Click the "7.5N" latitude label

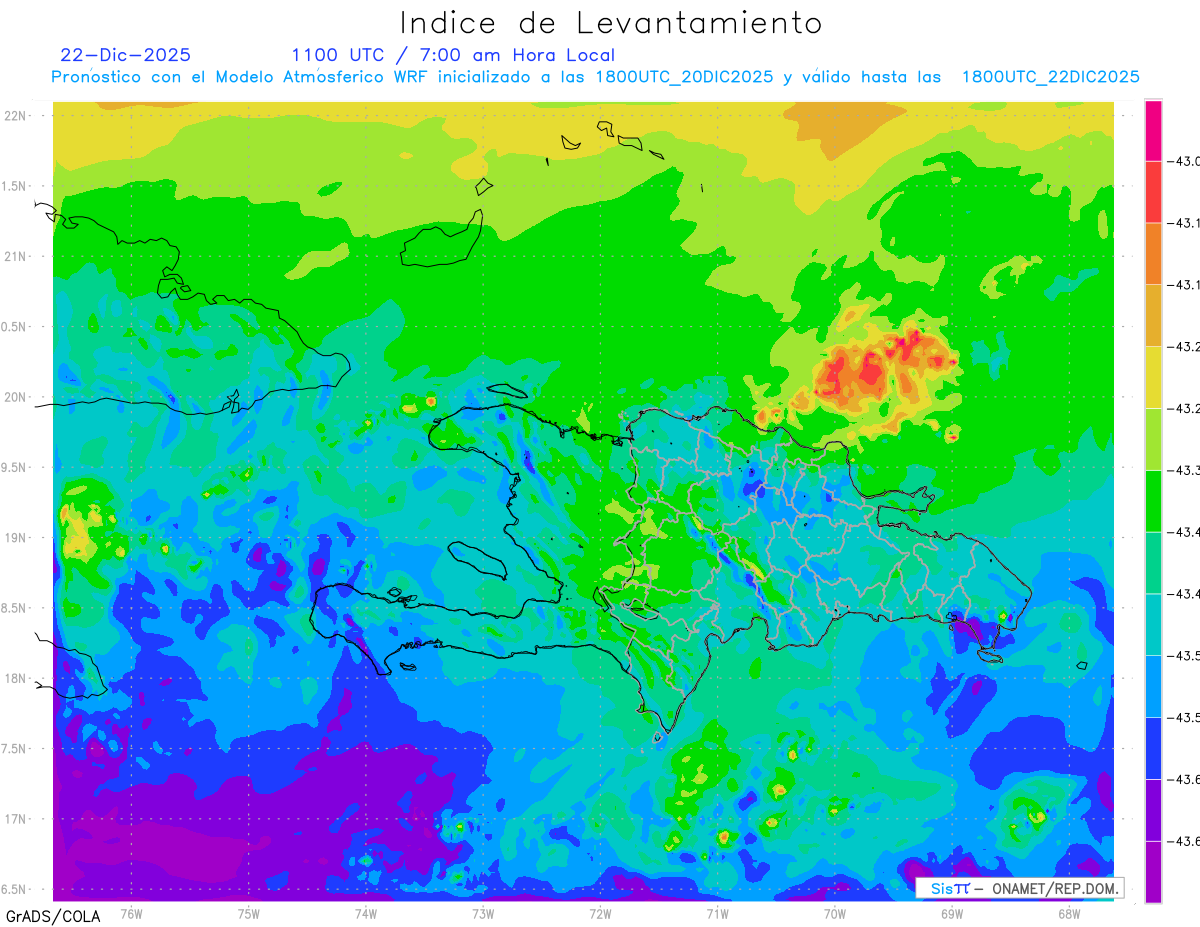click(15, 749)
